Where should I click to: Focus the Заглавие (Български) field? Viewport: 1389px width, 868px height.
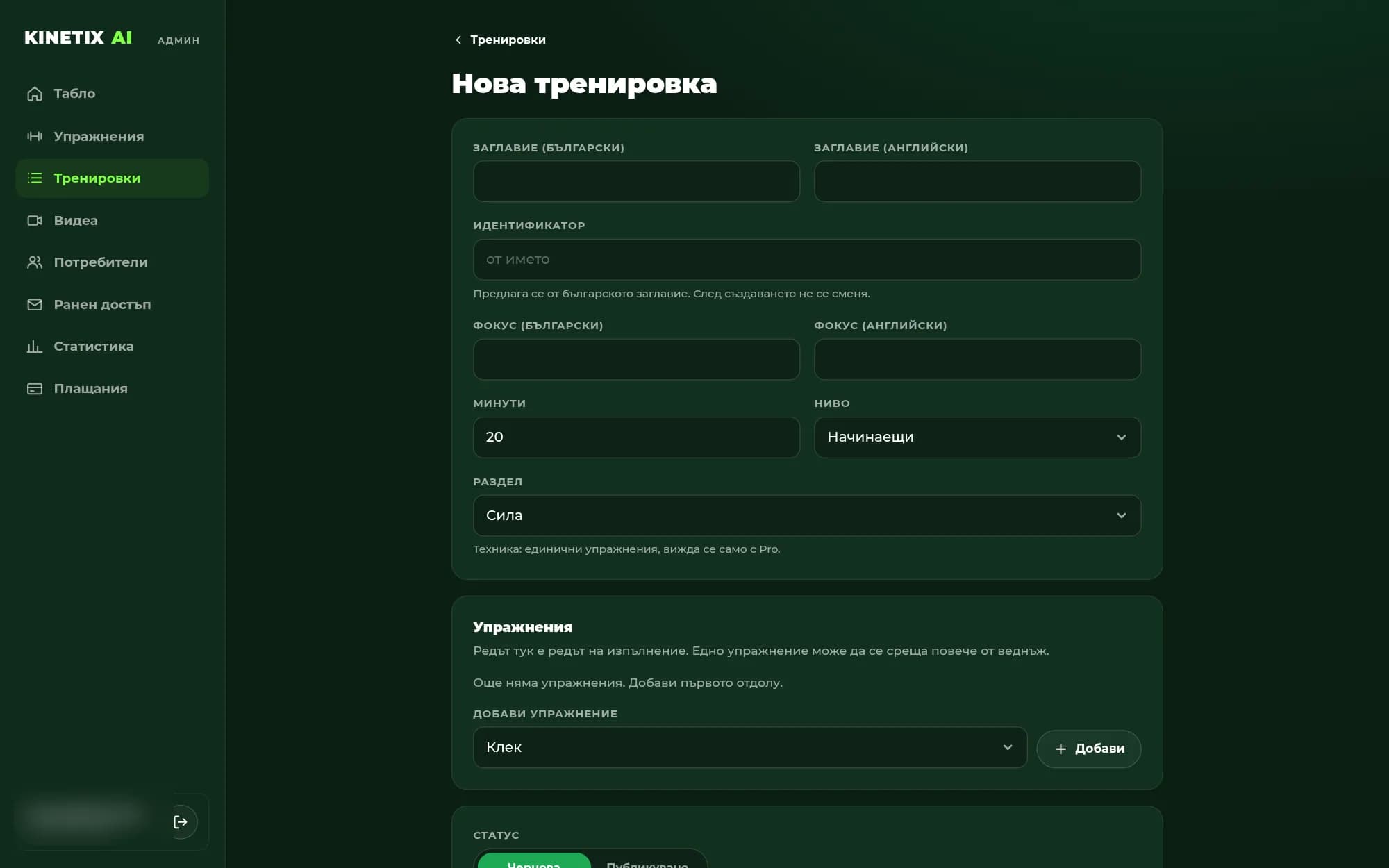[636, 181]
